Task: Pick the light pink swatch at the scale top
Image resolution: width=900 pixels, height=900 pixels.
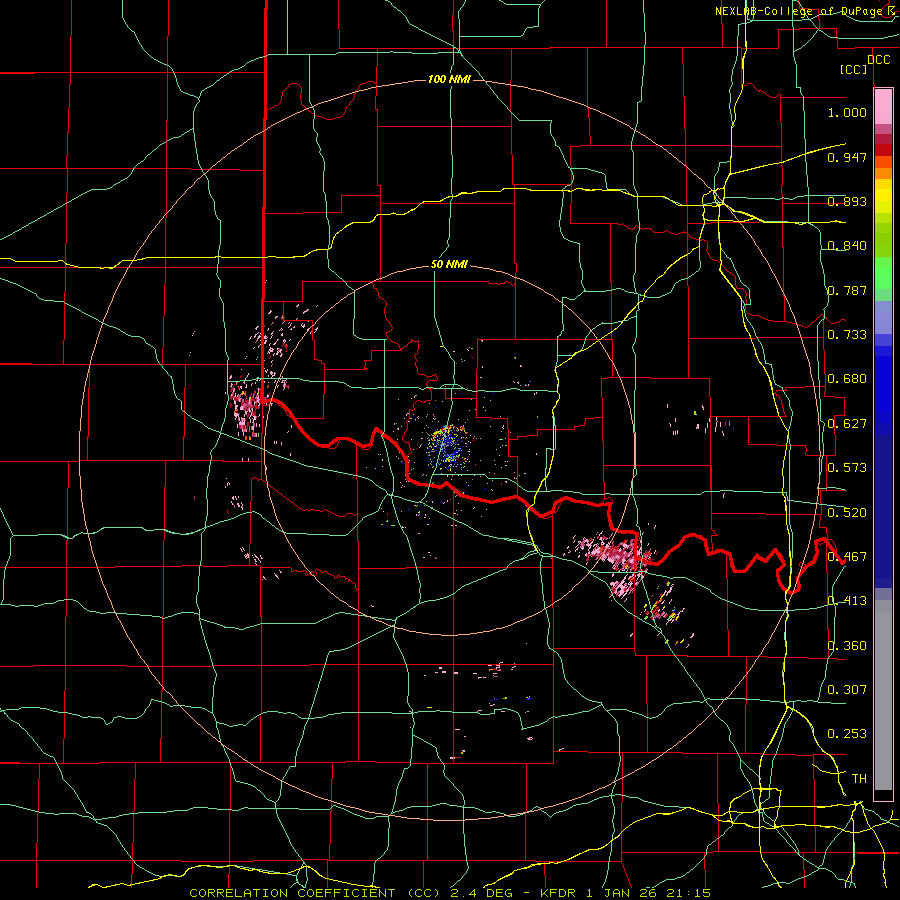Action: click(x=883, y=106)
